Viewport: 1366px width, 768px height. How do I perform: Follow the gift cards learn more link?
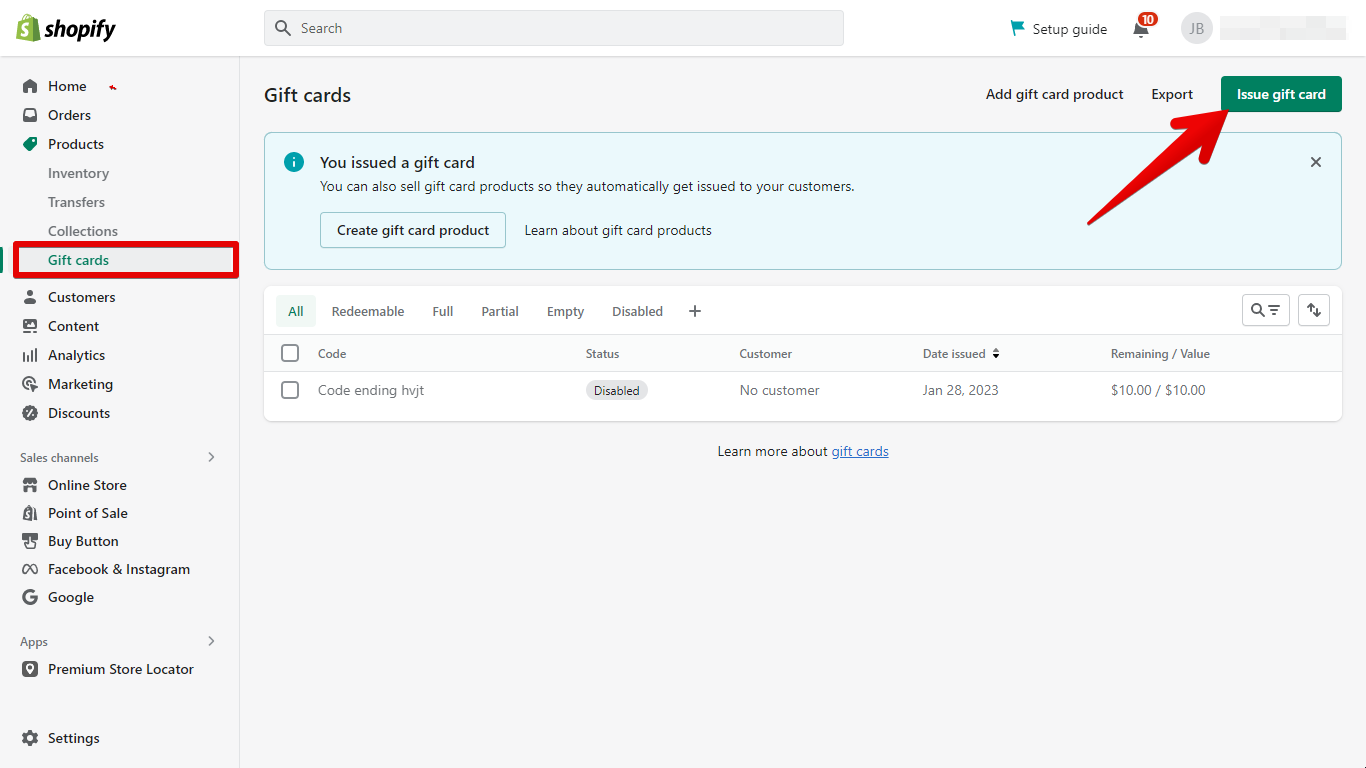[x=860, y=451]
